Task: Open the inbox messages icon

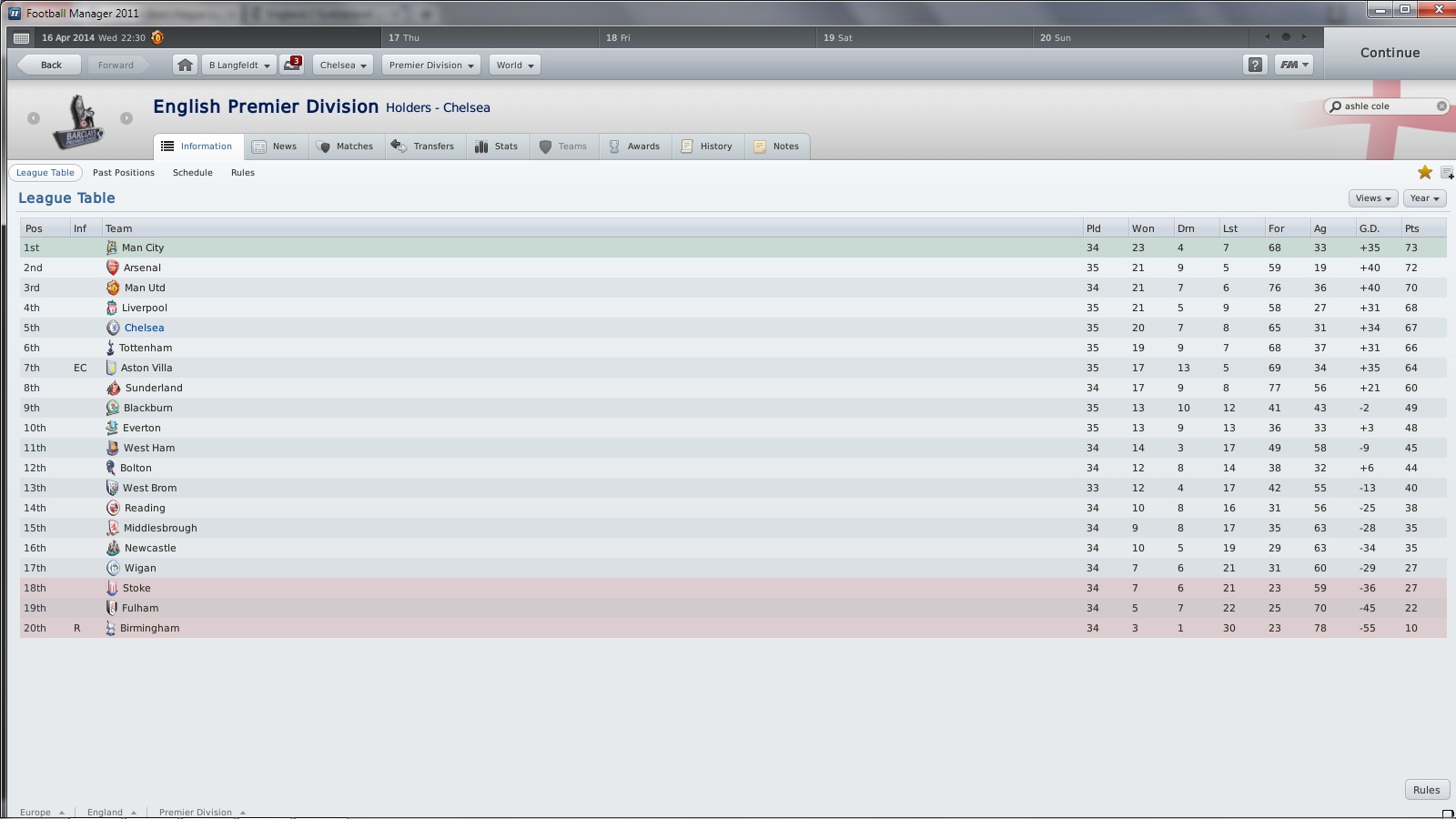Action: click(292, 65)
